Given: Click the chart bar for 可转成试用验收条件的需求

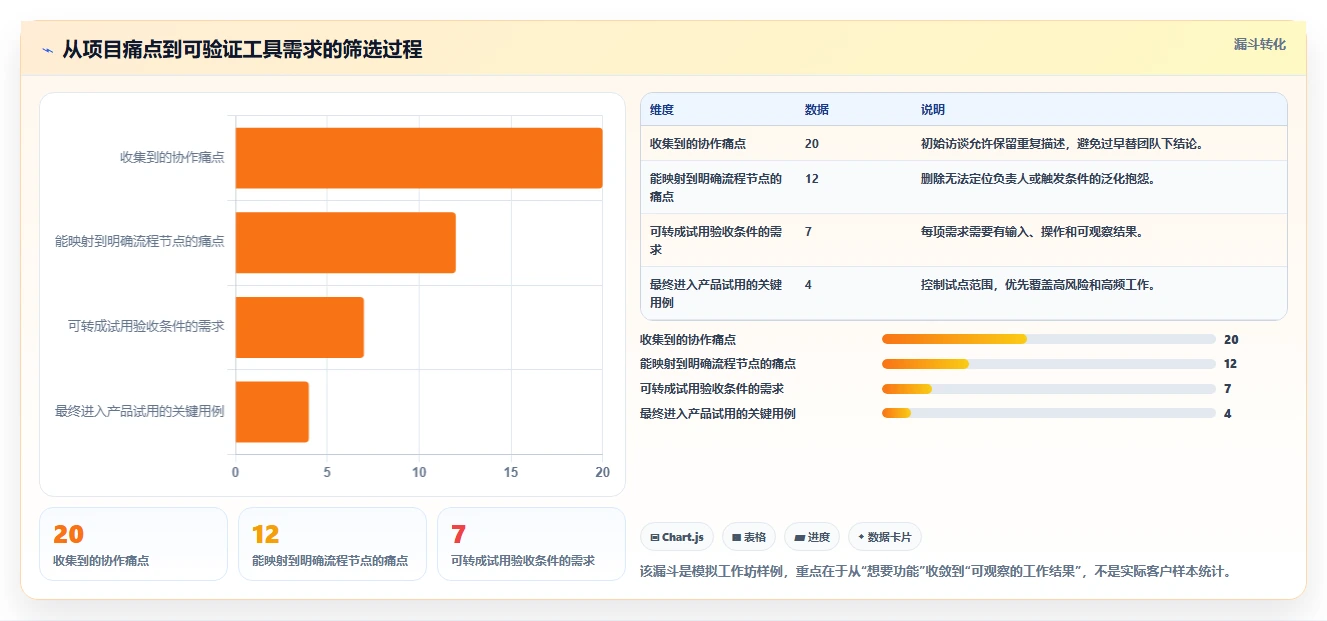Looking at the screenshot, I should pos(300,327).
